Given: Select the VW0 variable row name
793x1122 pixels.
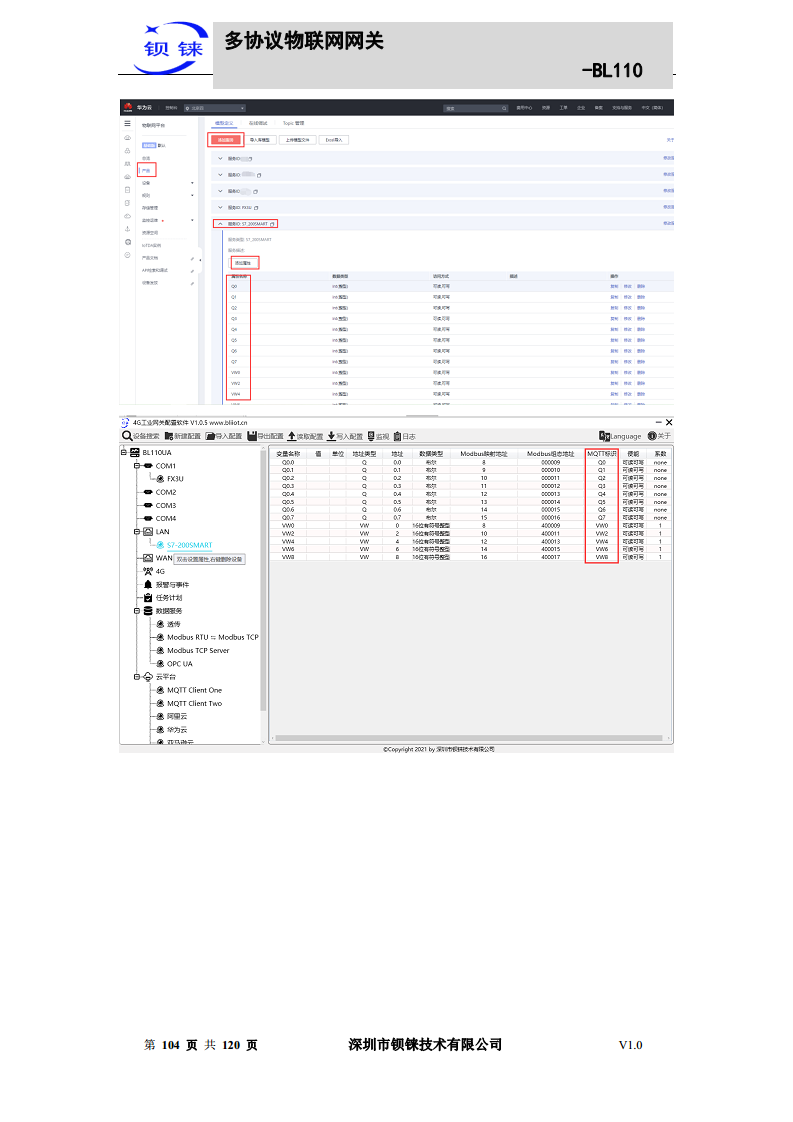Looking at the screenshot, I should point(288,525).
